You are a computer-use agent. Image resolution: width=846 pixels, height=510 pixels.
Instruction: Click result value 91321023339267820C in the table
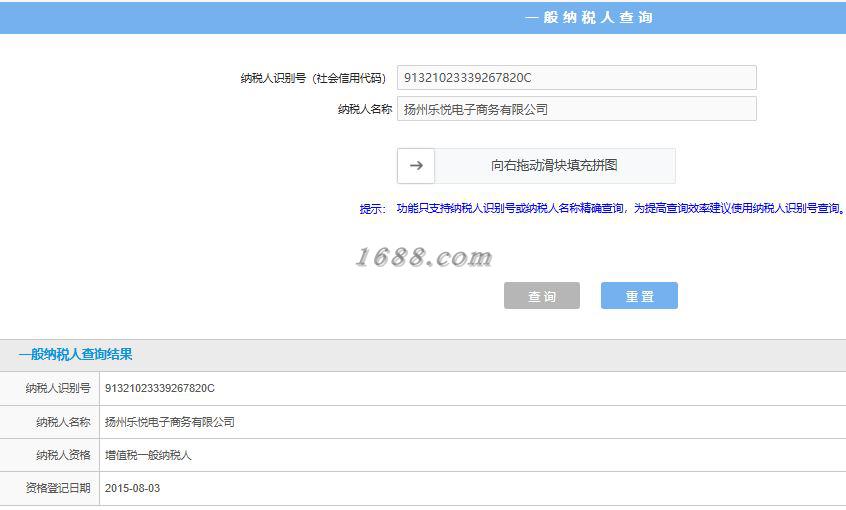coord(160,389)
